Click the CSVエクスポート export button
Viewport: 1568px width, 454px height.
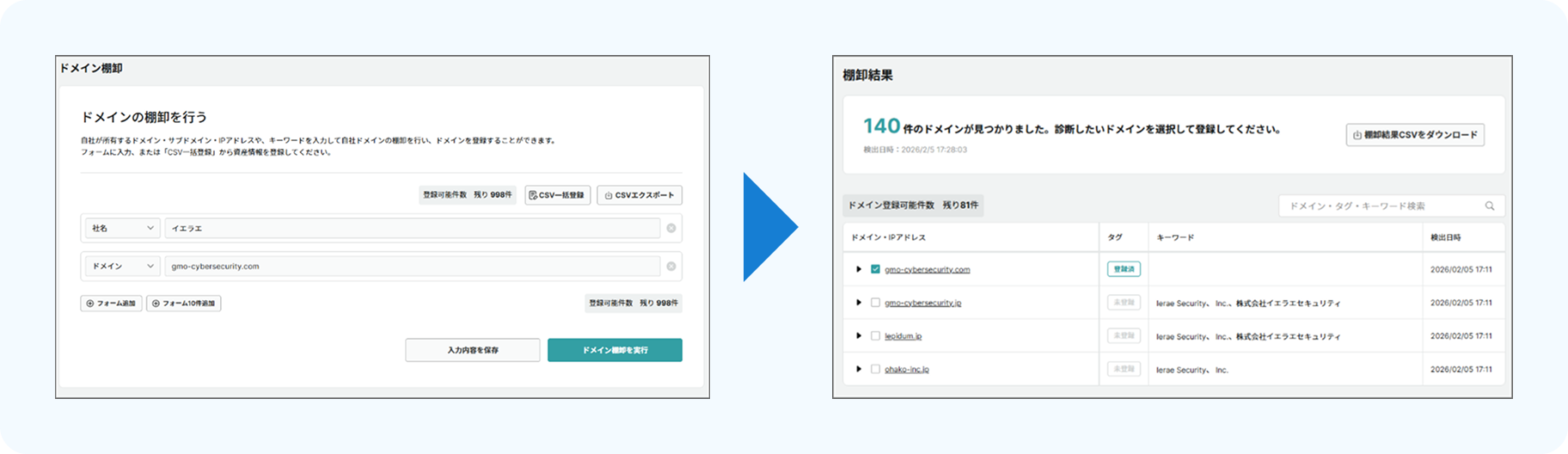640,195
